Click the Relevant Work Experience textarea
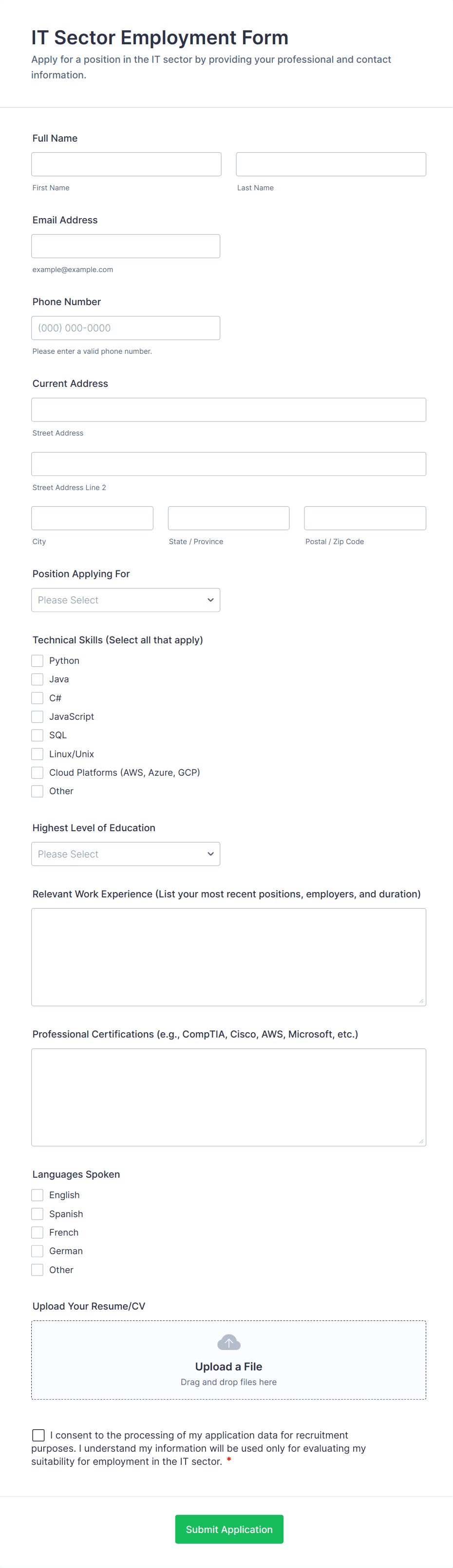 tap(228, 956)
